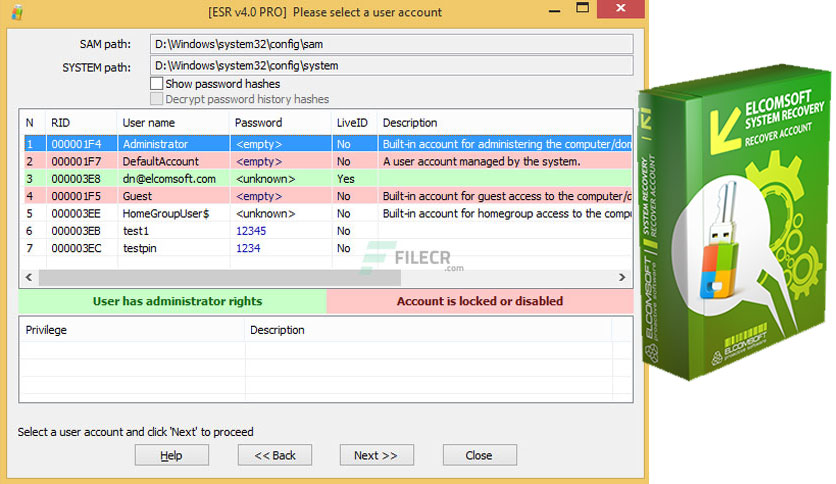Click the guest access description cell
The height and width of the screenshot is (484, 836).
(507, 196)
